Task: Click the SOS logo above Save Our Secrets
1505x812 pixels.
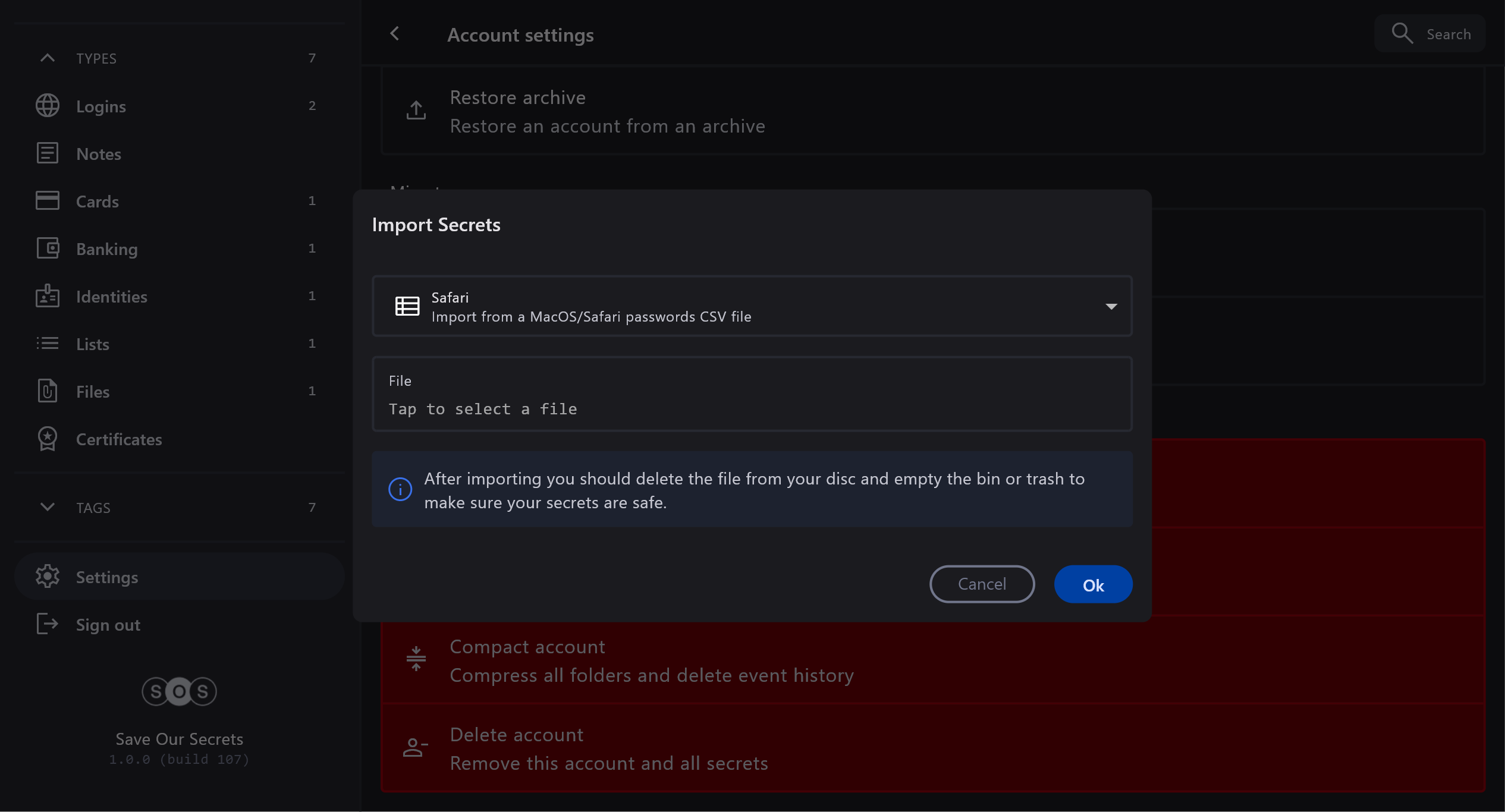Action: (x=179, y=691)
